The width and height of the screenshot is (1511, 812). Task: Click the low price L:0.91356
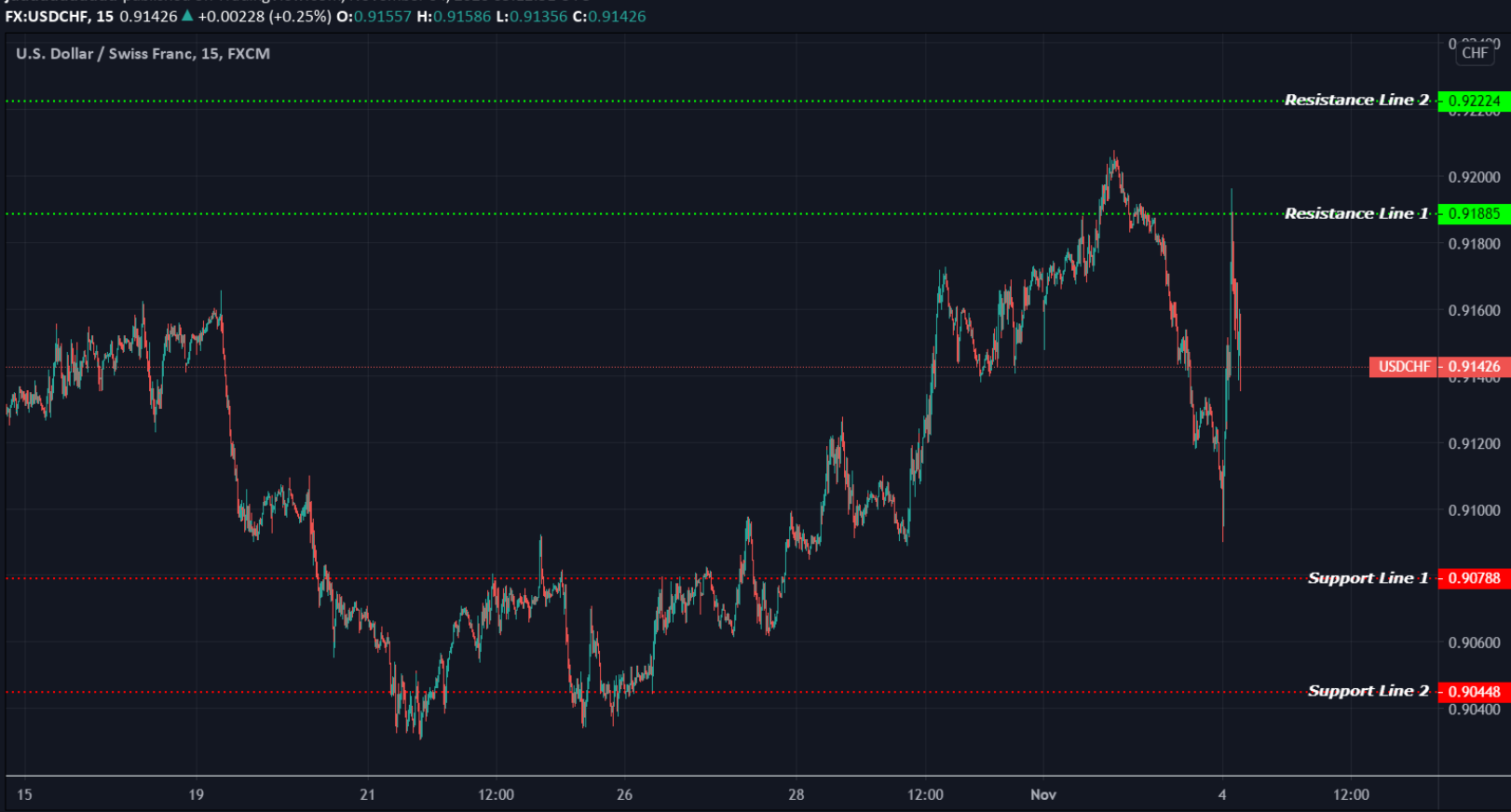[x=532, y=17]
